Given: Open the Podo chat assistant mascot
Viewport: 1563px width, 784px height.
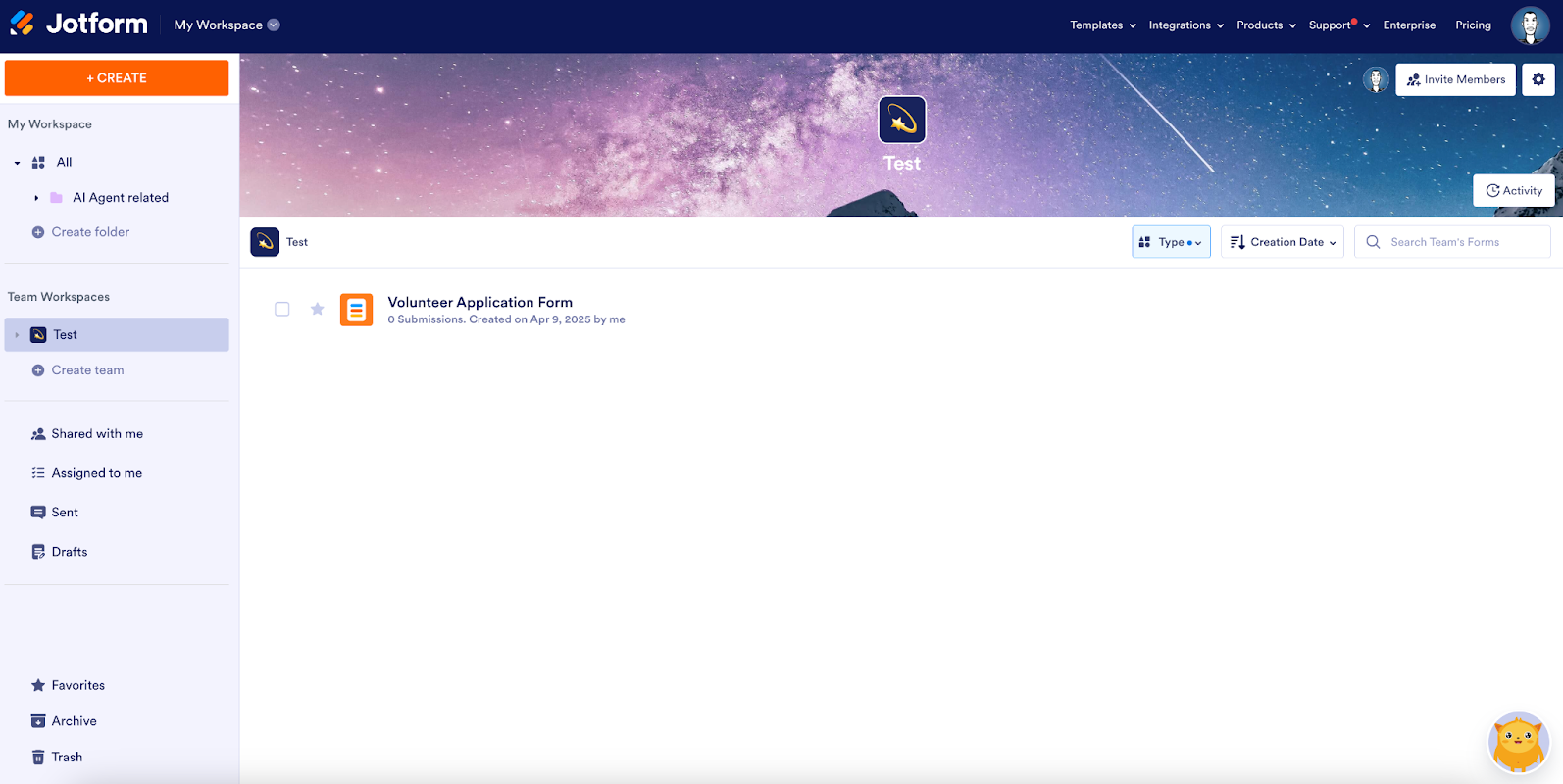Looking at the screenshot, I should (x=1519, y=742).
